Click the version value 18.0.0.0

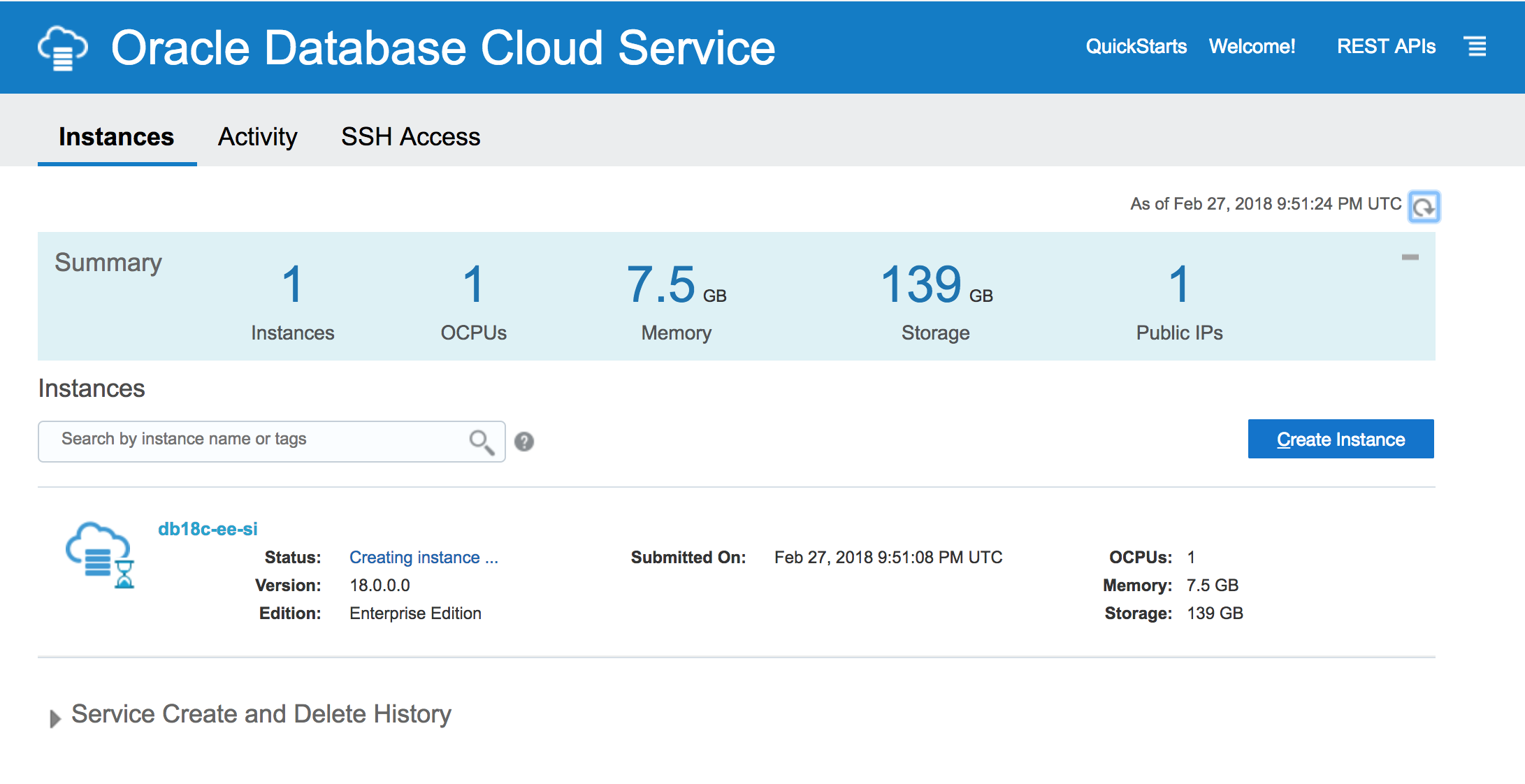coord(380,585)
